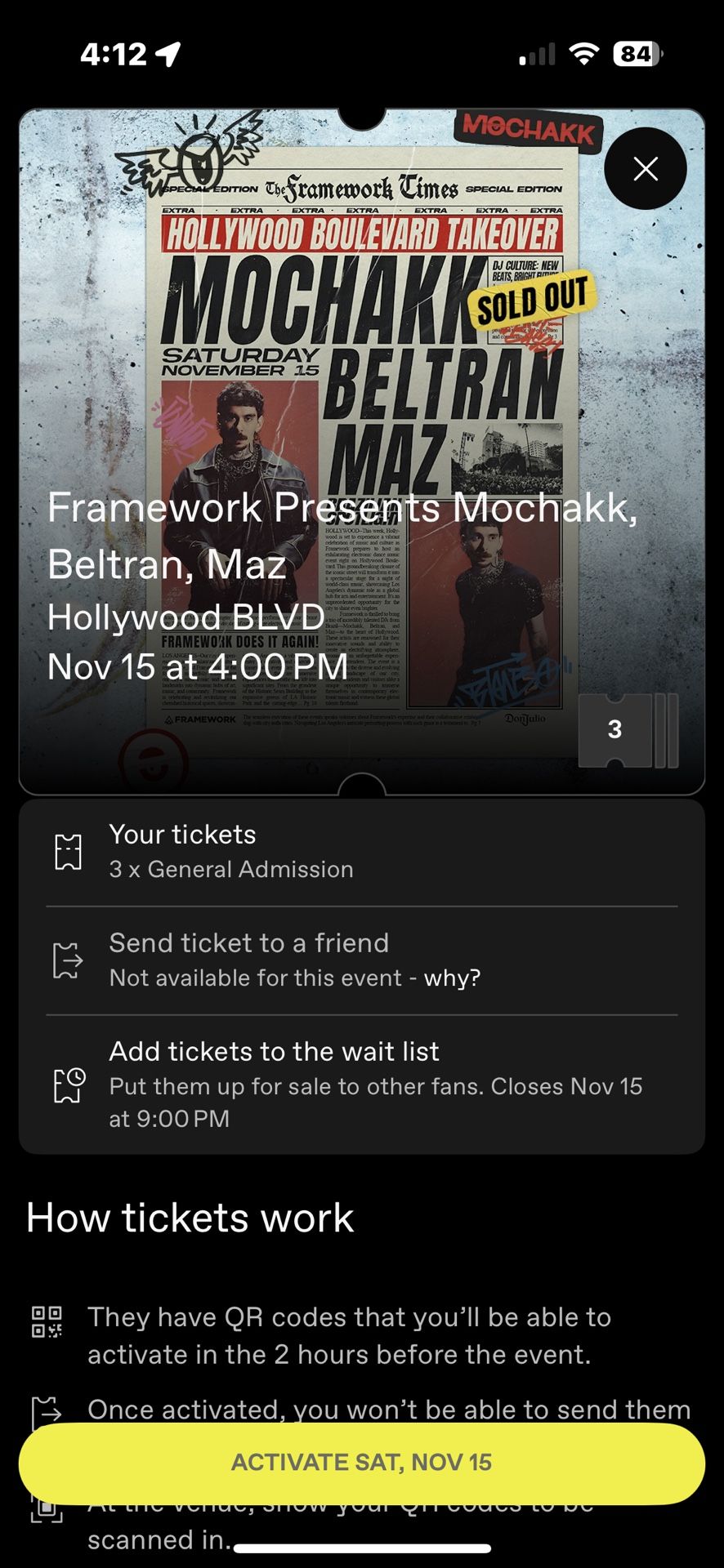This screenshot has width=724, height=1568.
Task: Tap the battery indicator showing 84
Action: click(637, 54)
